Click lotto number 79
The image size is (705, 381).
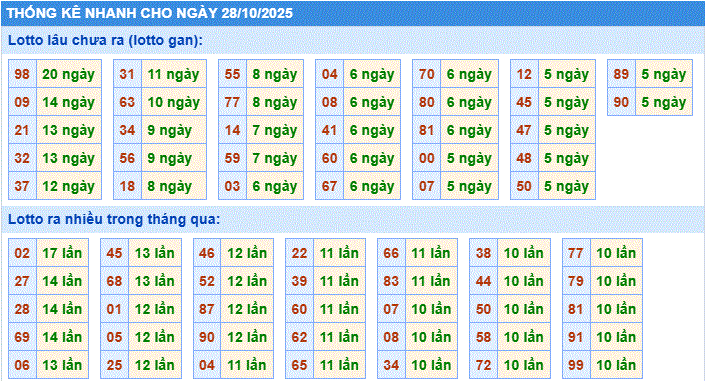[x=576, y=281]
